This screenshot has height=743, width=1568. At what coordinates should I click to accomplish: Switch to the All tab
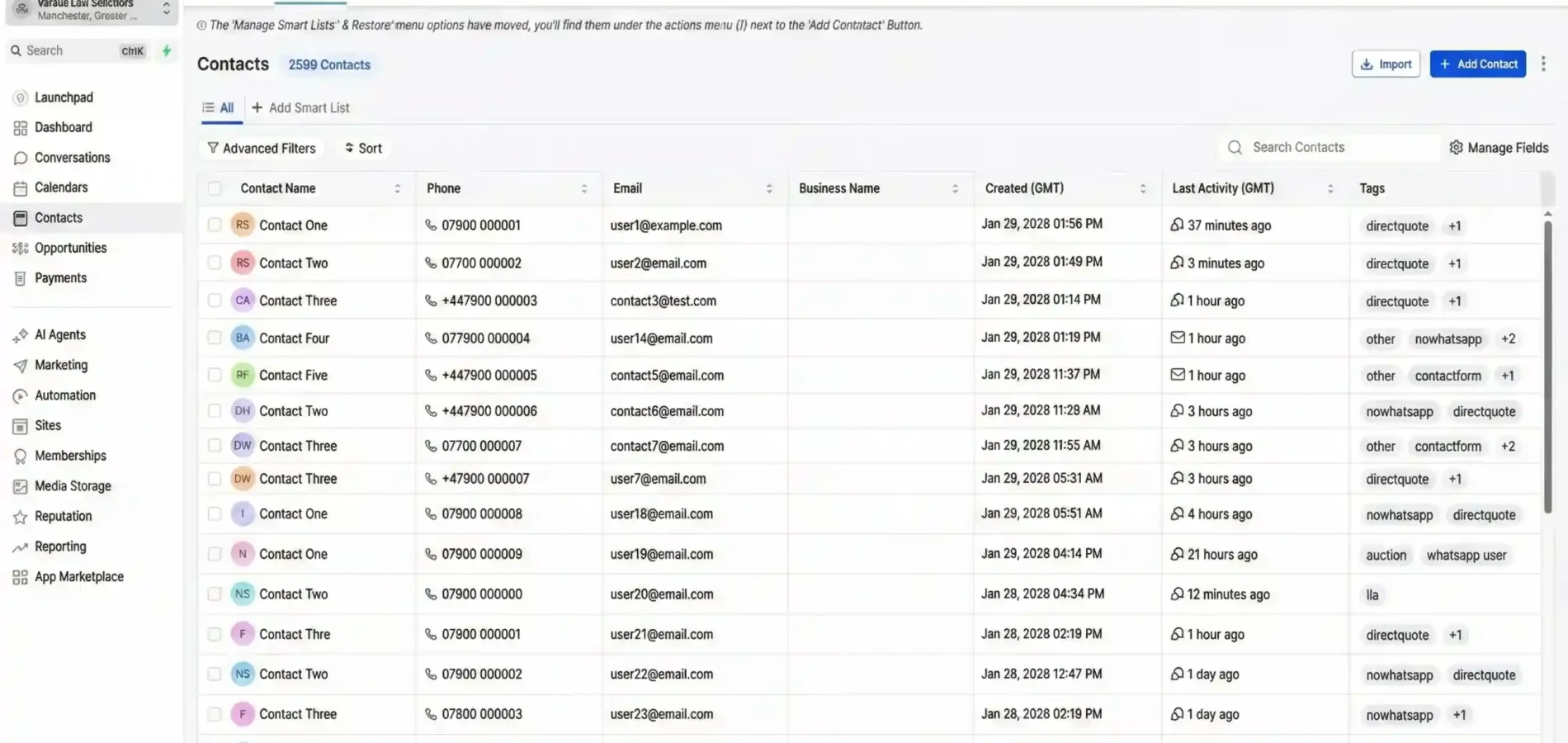coord(220,107)
